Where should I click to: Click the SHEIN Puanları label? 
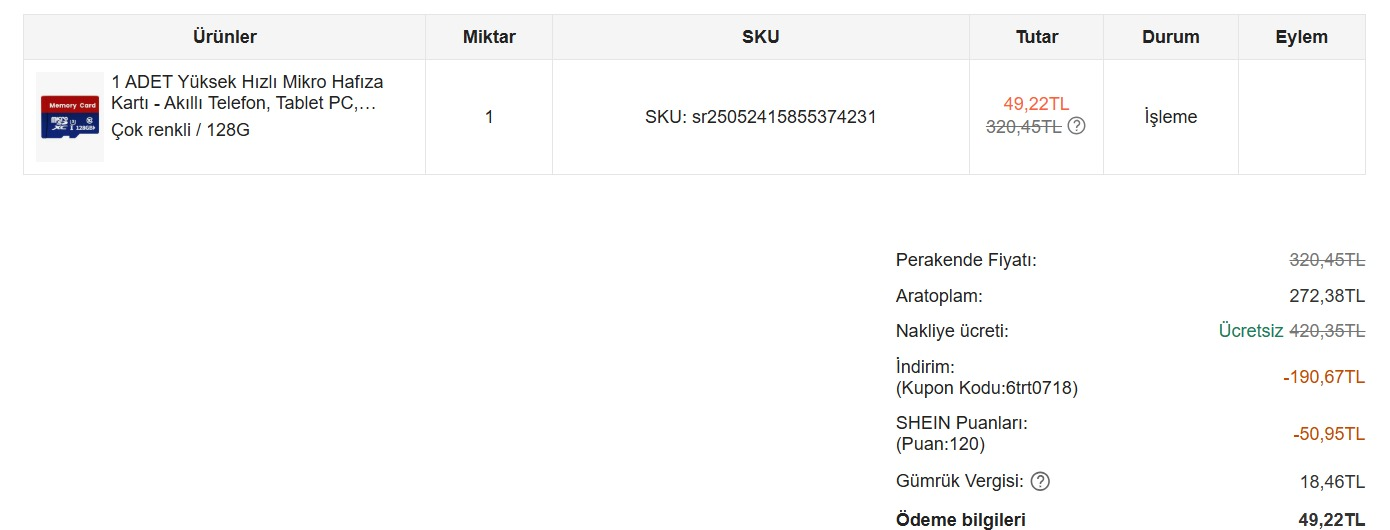[962, 423]
